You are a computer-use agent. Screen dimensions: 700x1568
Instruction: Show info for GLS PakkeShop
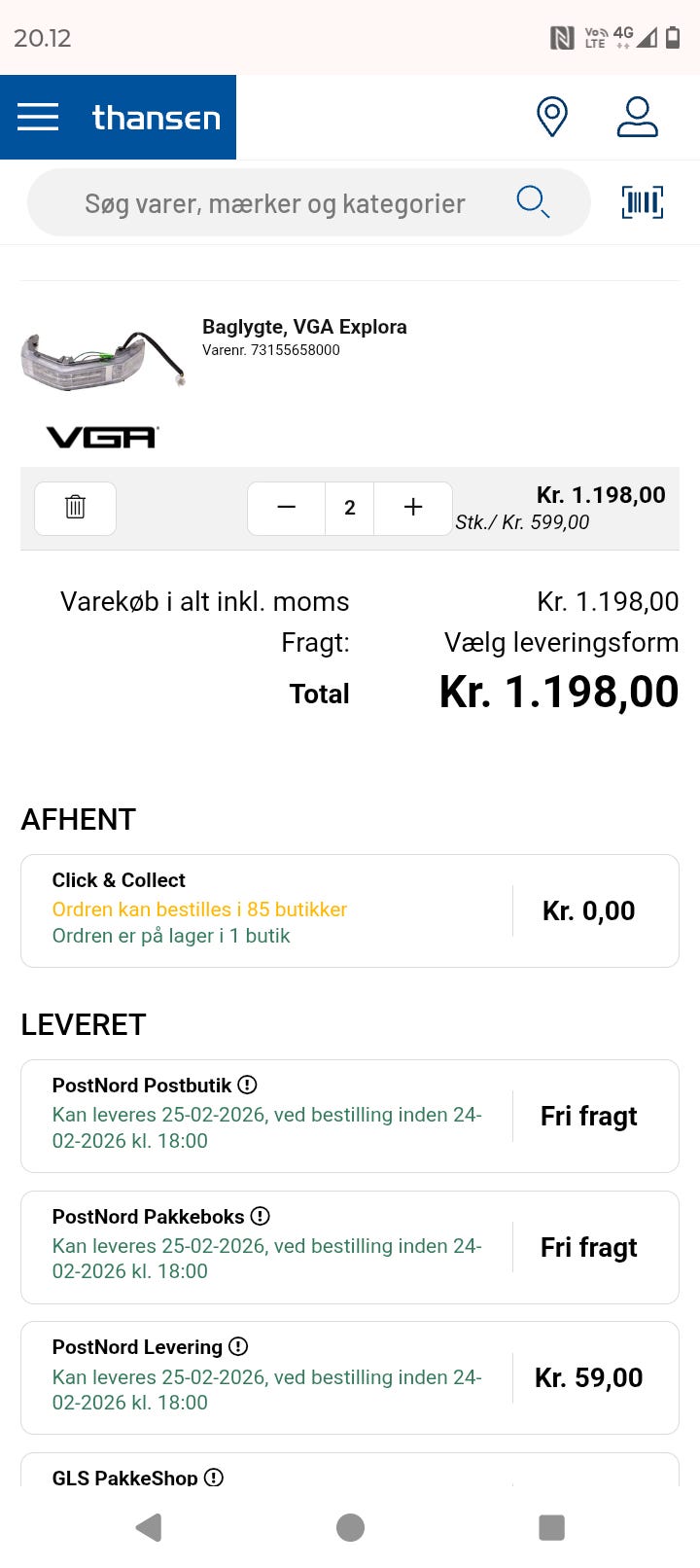coord(214,1478)
